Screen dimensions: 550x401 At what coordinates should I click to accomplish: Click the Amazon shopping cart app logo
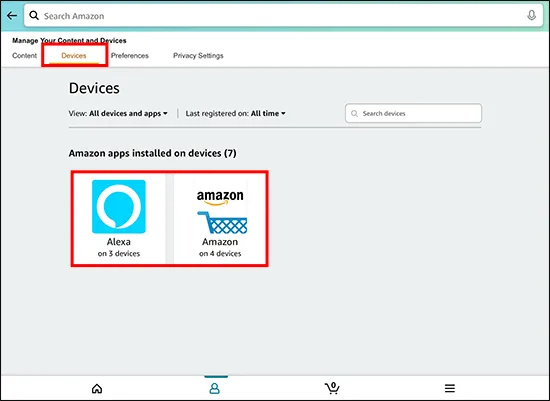click(x=220, y=212)
